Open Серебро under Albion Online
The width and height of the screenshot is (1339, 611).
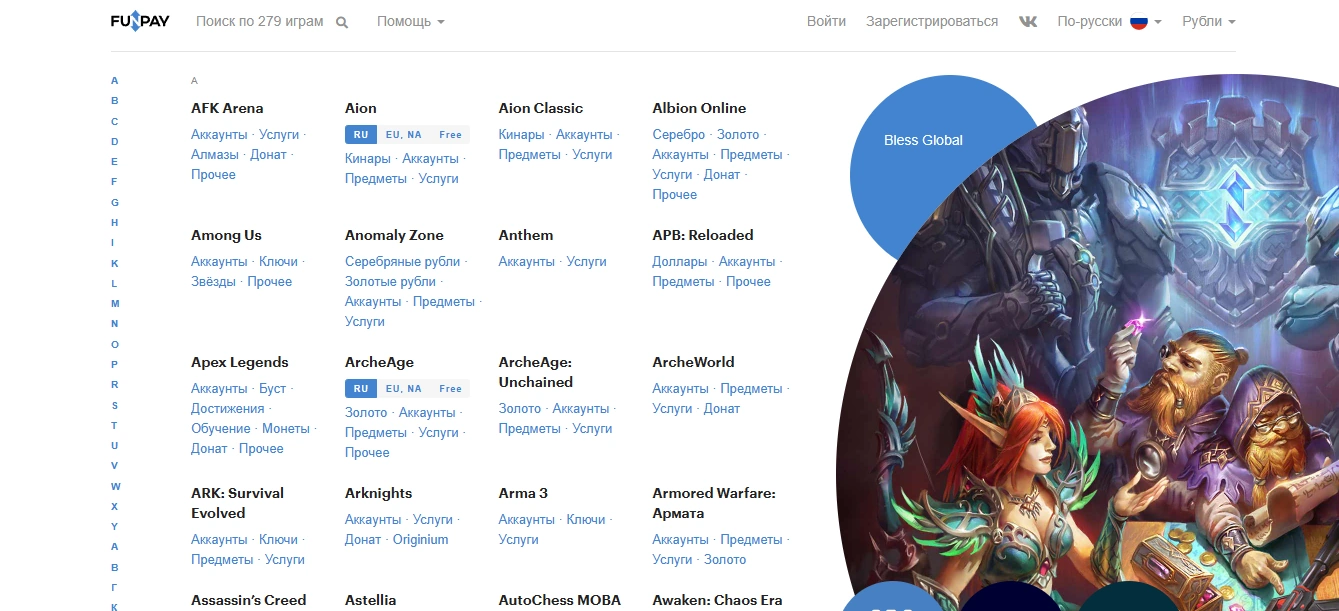(x=679, y=134)
